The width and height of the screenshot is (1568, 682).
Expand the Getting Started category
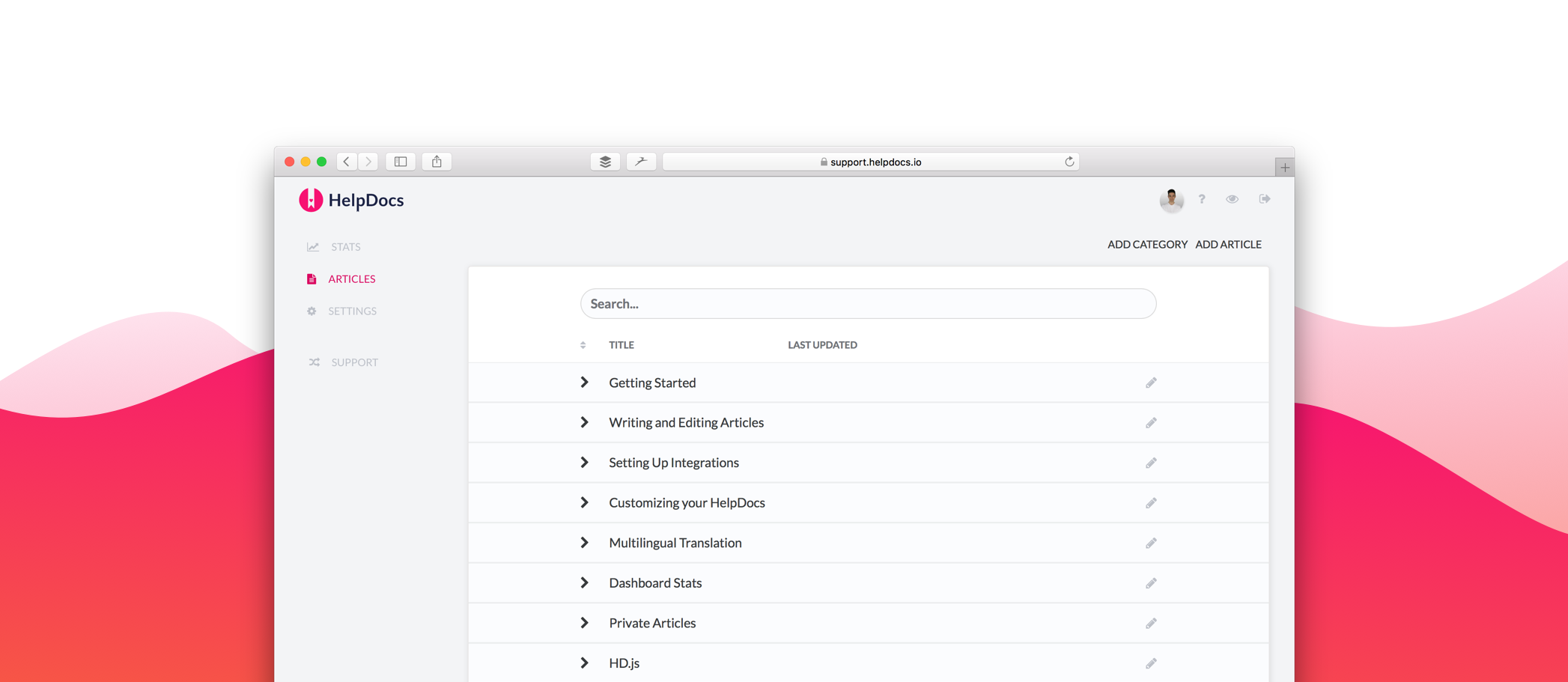tap(585, 382)
